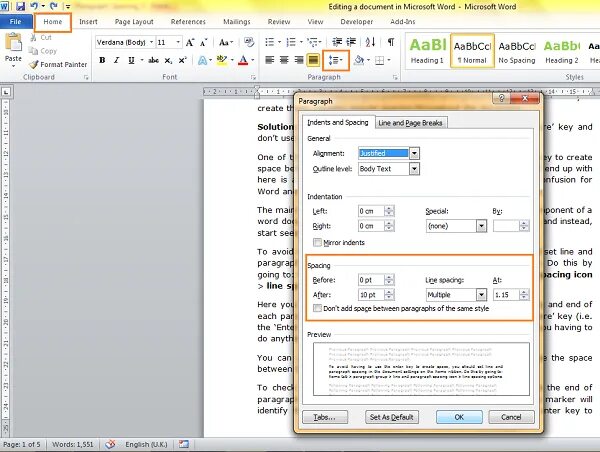600x452 pixels.
Task: Click the Shading paint bucket button
Action: (x=359, y=60)
